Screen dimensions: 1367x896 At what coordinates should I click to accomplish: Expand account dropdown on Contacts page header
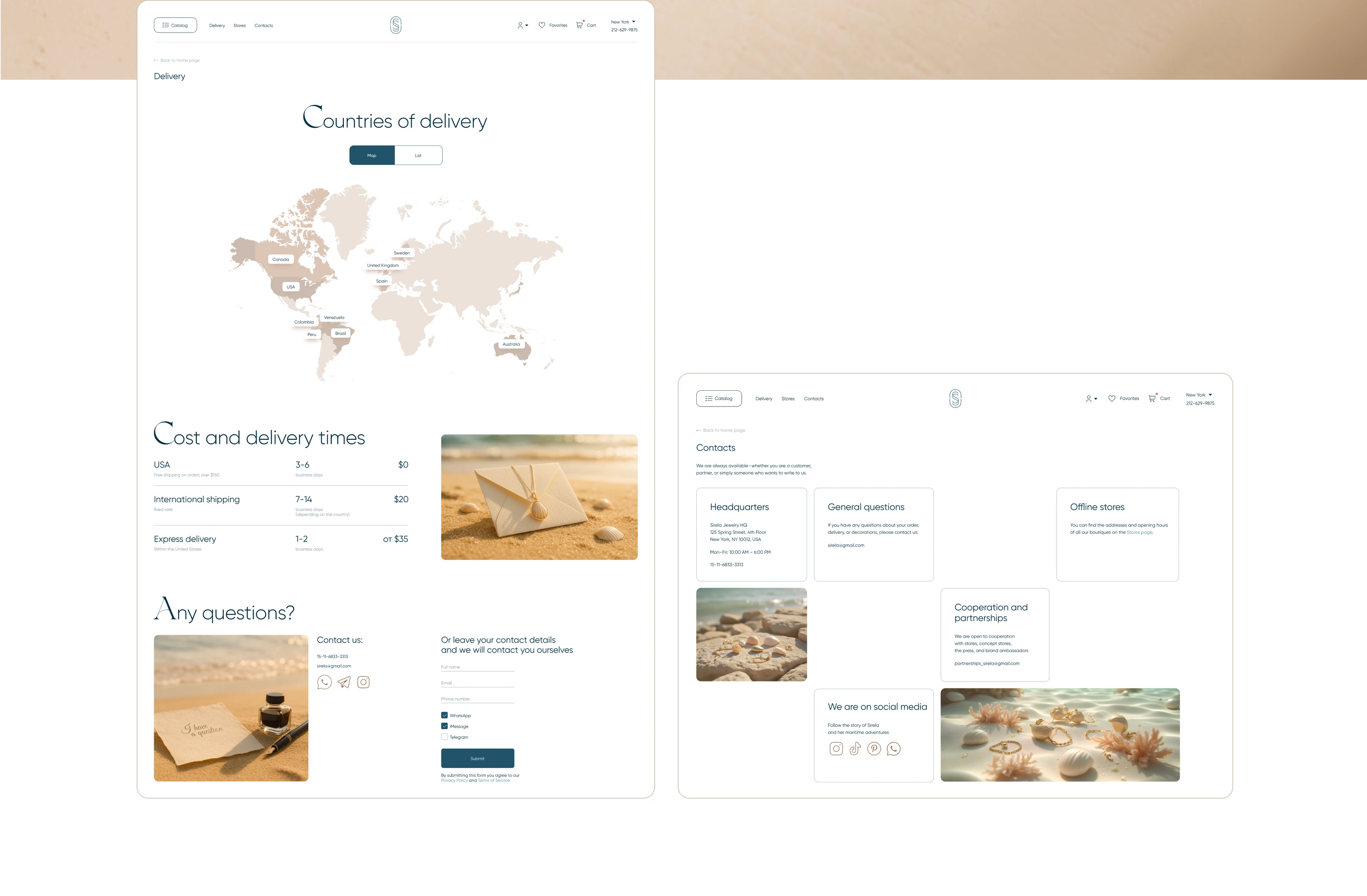(x=1091, y=398)
